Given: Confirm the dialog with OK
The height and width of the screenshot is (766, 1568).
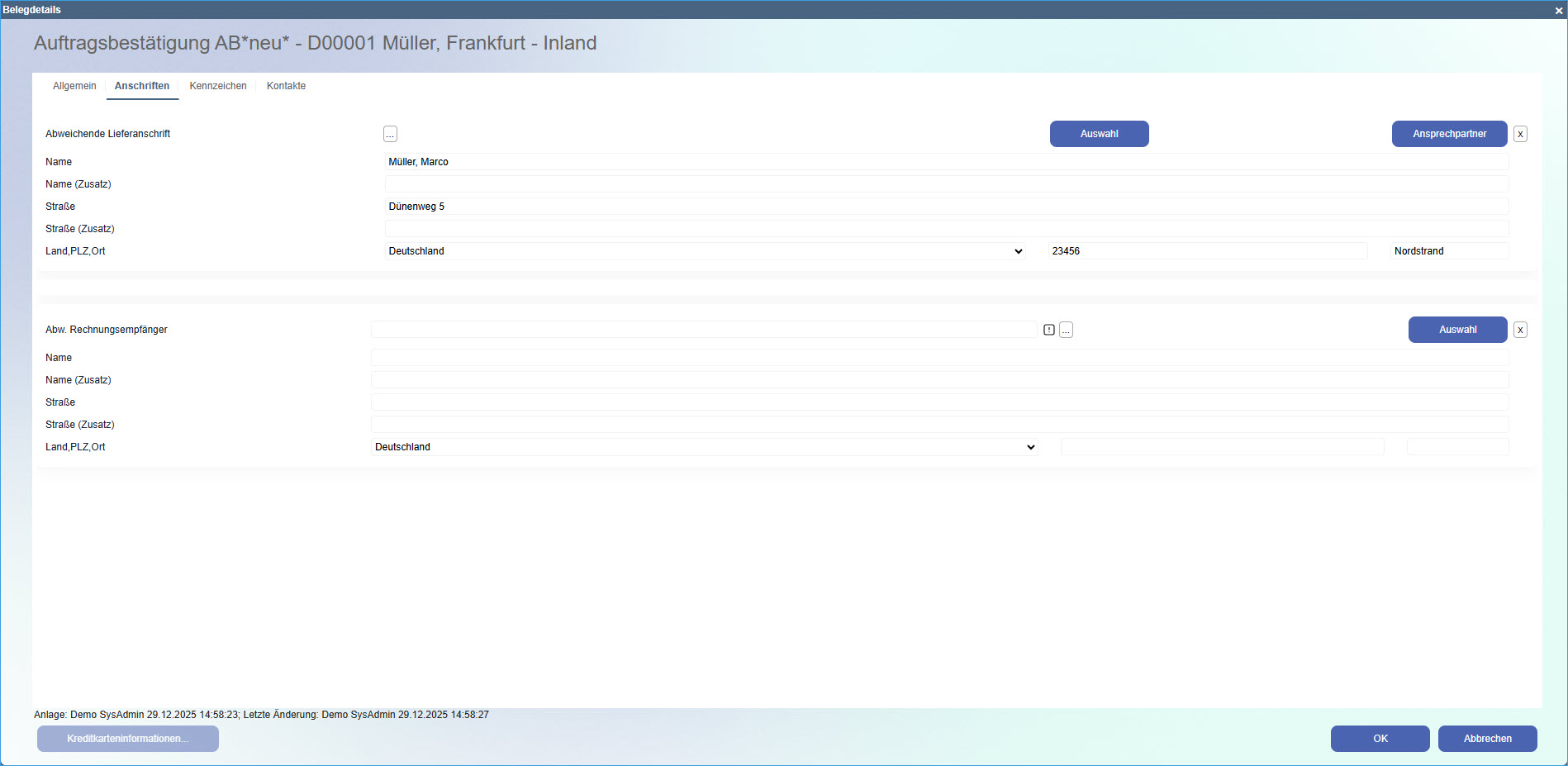Looking at the screenshot, I should click(1379, 738).
